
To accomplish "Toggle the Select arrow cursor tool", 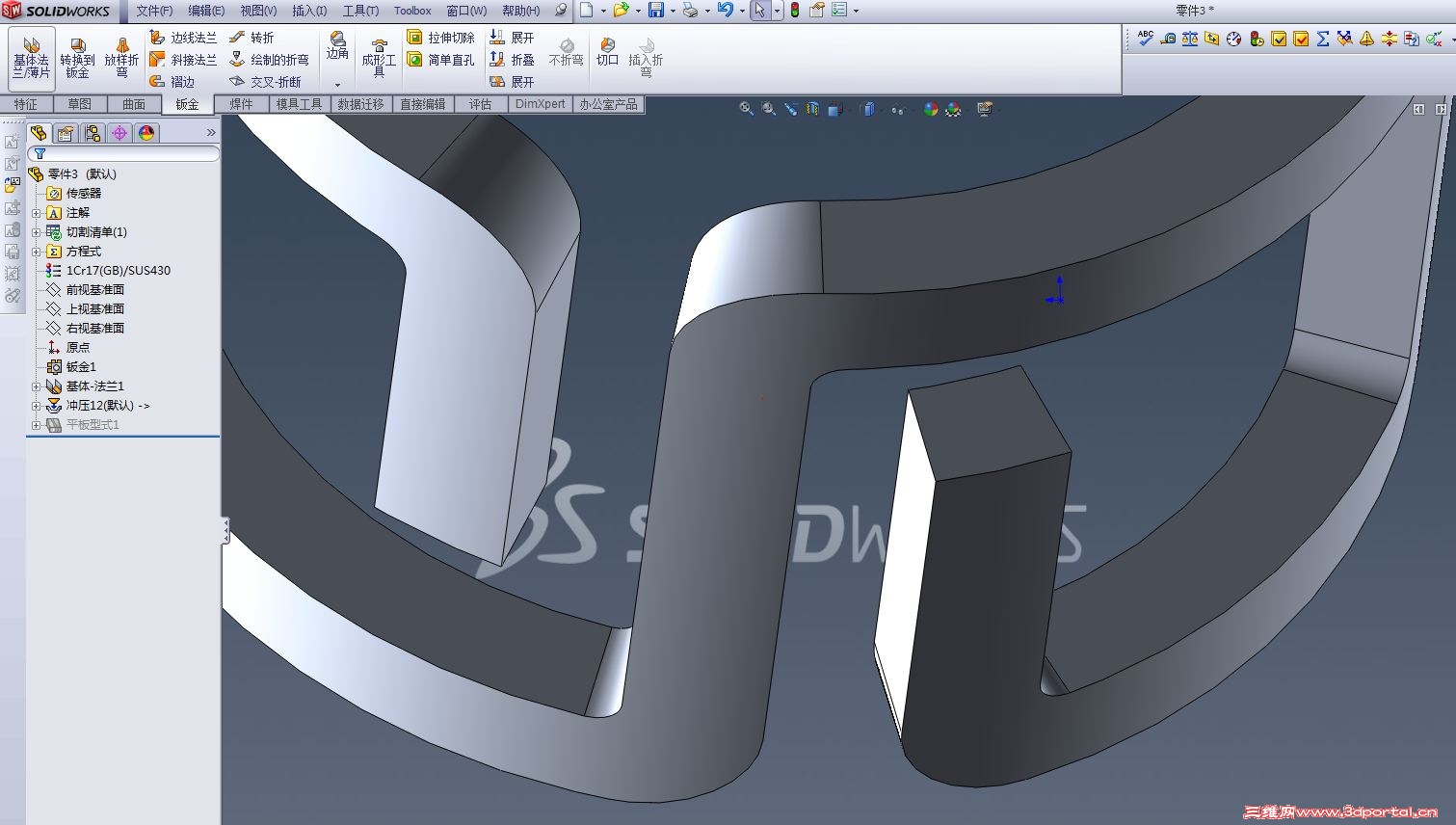I will coord(760,11).
